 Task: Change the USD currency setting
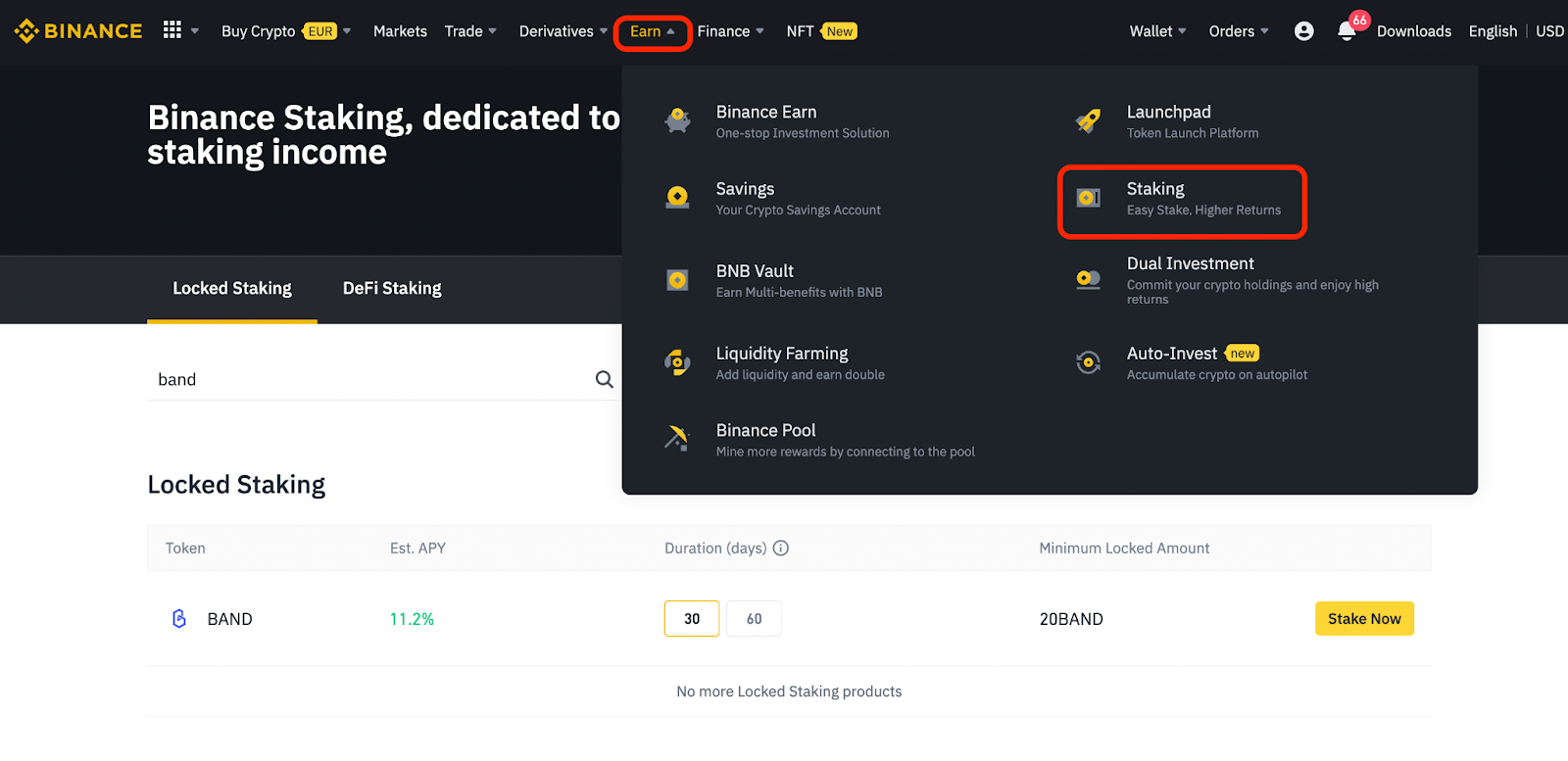click(1549, 31)
